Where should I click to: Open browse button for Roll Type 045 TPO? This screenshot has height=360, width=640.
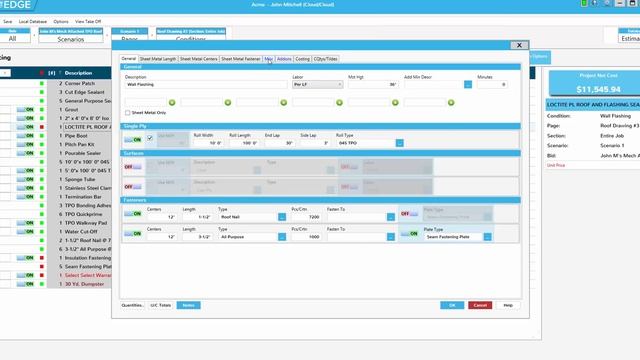click(x=400, y=143)
